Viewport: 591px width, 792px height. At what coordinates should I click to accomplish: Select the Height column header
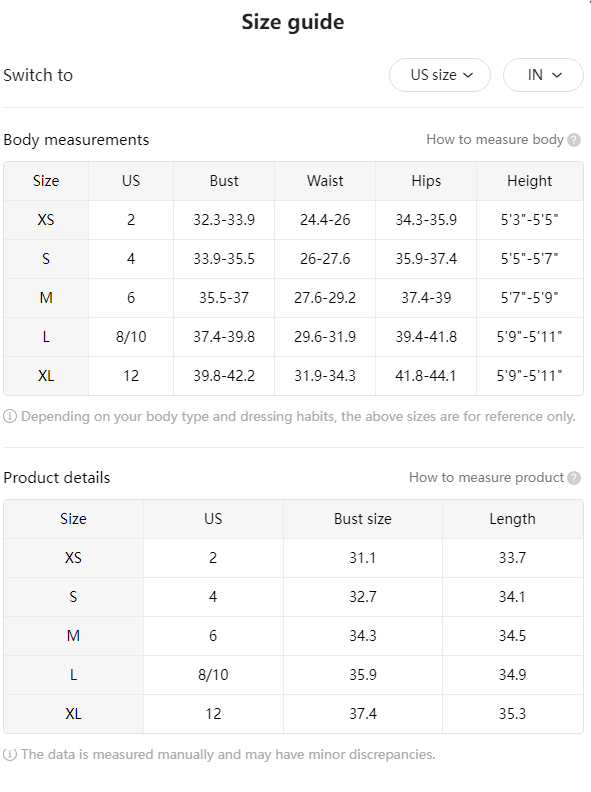[529, 181]
